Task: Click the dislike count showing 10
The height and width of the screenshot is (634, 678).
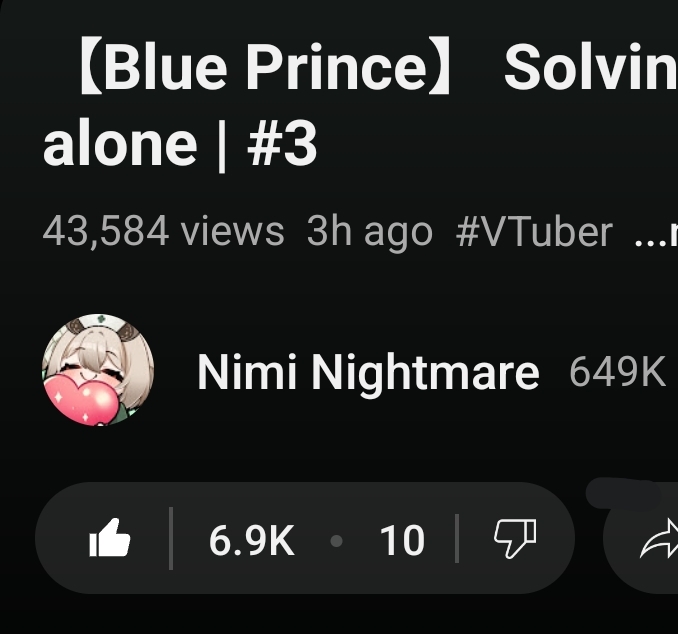Action: pos(402,540)
